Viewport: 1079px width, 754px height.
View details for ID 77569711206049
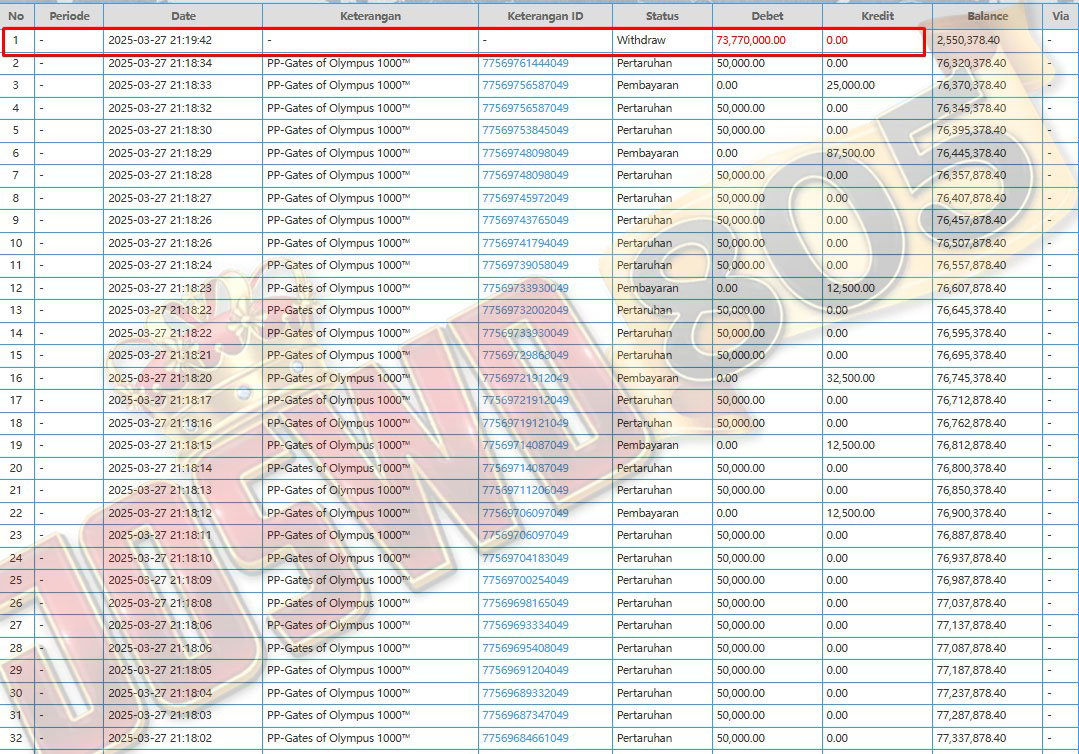pyautogui.click(x=525, y=490)
